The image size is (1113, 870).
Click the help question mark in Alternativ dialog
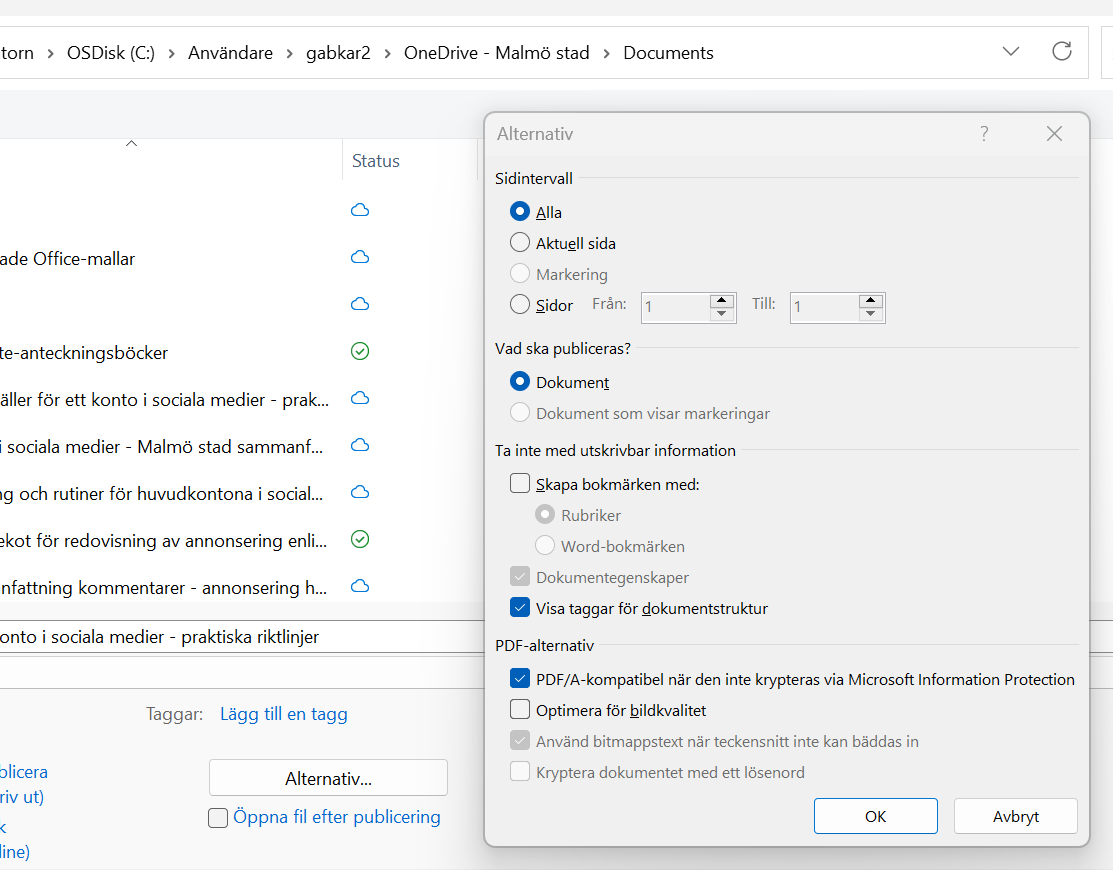pos(984,134)
